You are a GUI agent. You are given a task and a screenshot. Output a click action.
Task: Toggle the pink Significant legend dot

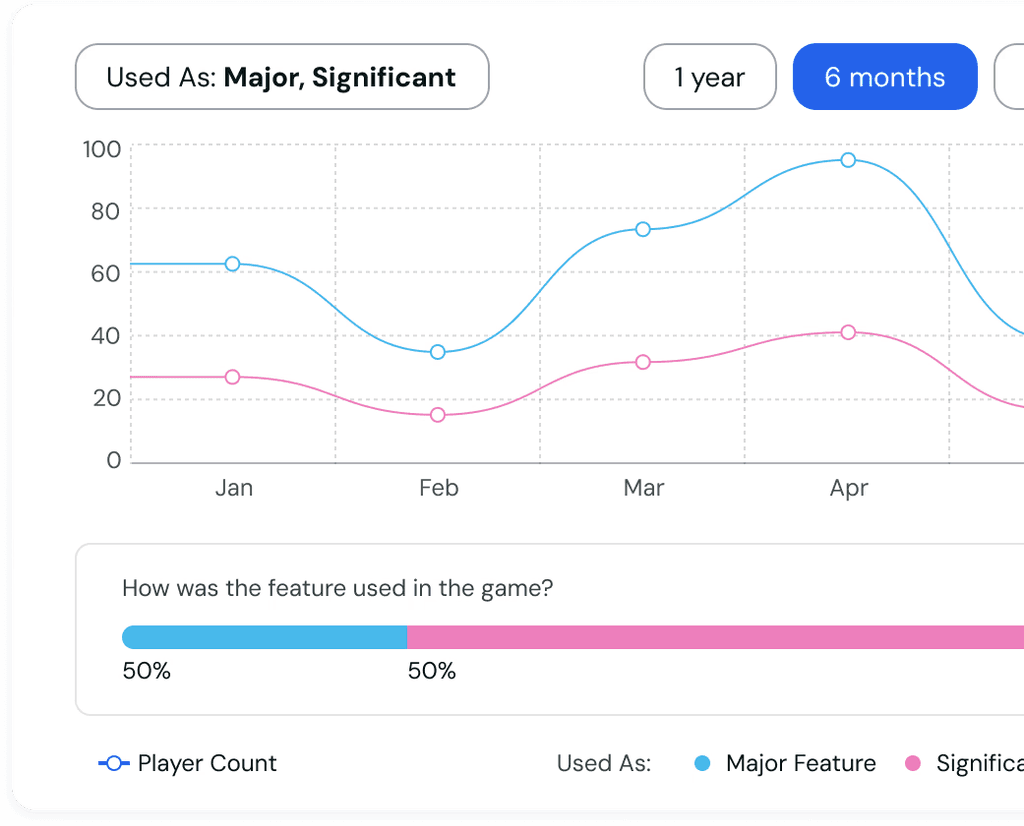(x=913, y=763)
